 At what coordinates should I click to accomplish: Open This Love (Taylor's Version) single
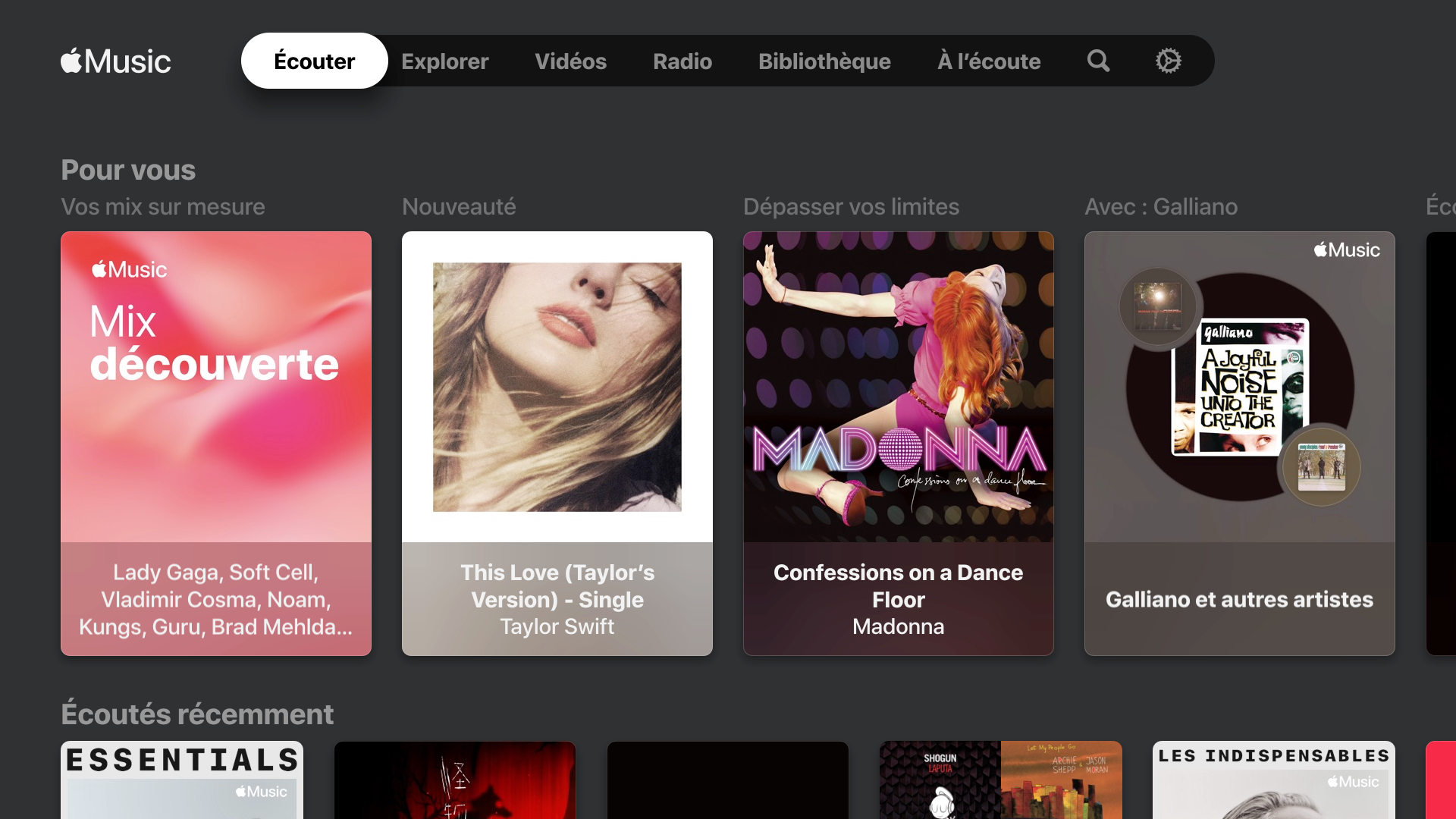557,444
